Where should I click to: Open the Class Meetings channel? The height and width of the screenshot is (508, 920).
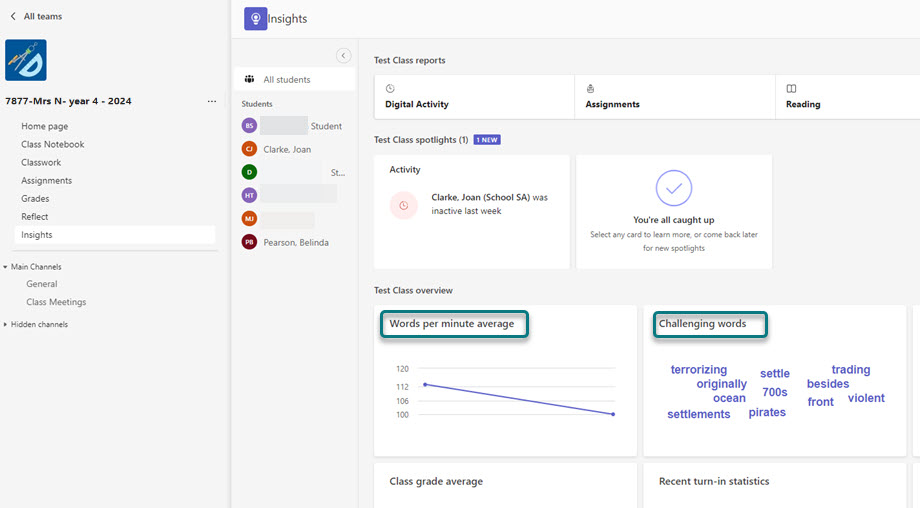(x=56, y=302)
